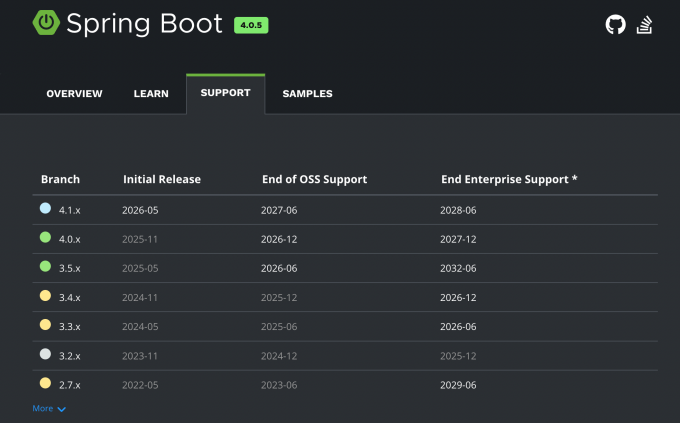Screen dimensions: 680x423
Task: Click the Spring Boot power logo icon
Action: (46, 22)
